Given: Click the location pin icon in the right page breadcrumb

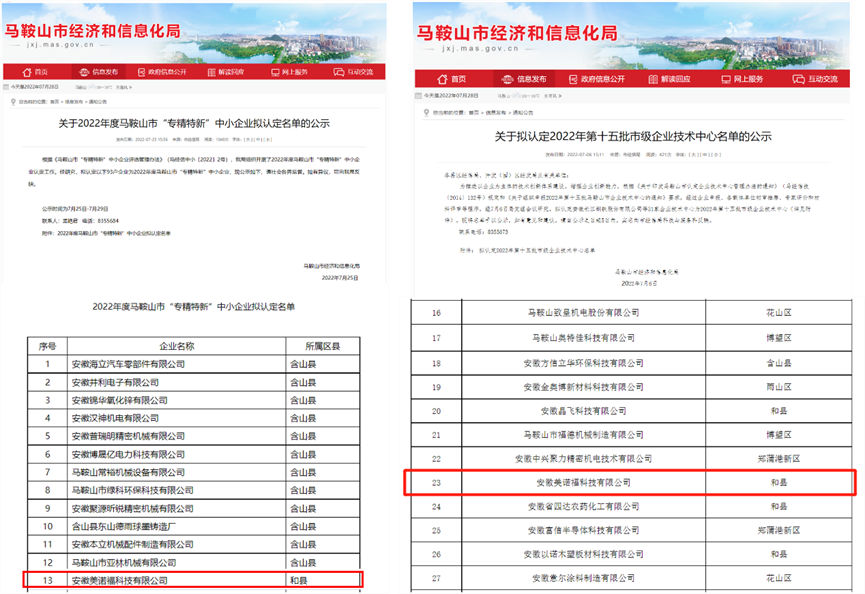Looking at the screenshot, I should tap(426, 113).
